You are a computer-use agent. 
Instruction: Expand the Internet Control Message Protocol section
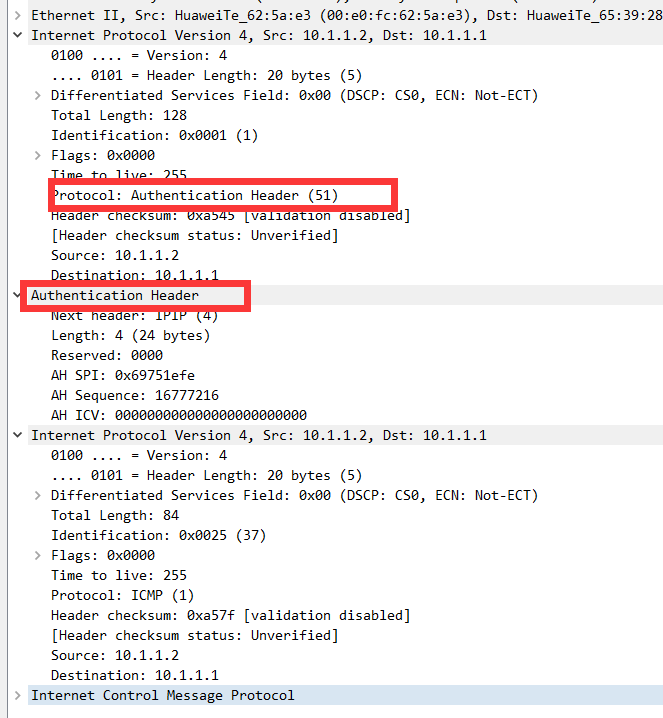[x=18, y=695]
